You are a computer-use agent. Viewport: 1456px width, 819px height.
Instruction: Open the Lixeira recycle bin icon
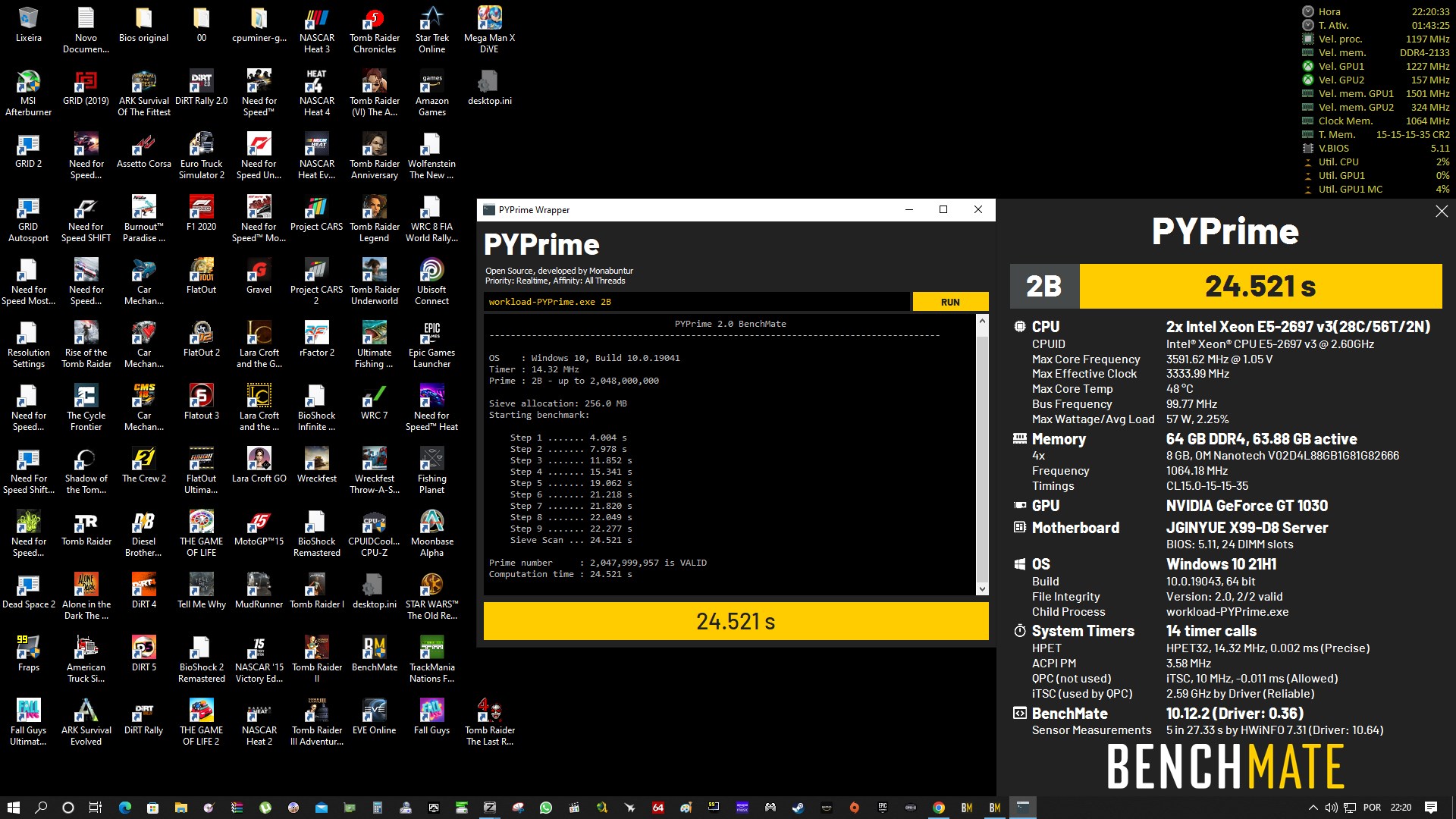pyautogui.click(x=28, y=24)
